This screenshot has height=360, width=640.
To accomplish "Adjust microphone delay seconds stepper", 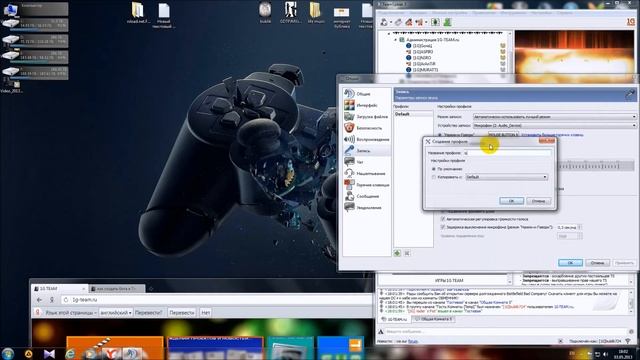I will (x=580, y=227).
